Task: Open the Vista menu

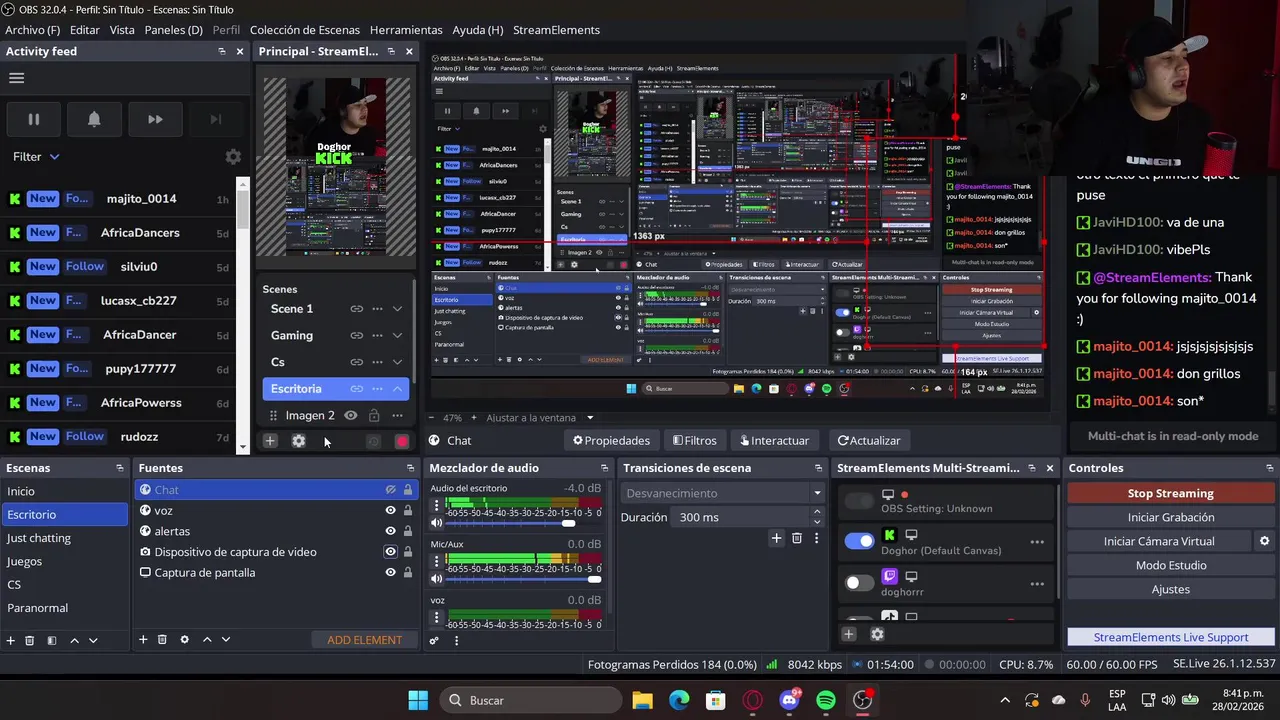Action: pyautogui.click(x=122, y=30)
